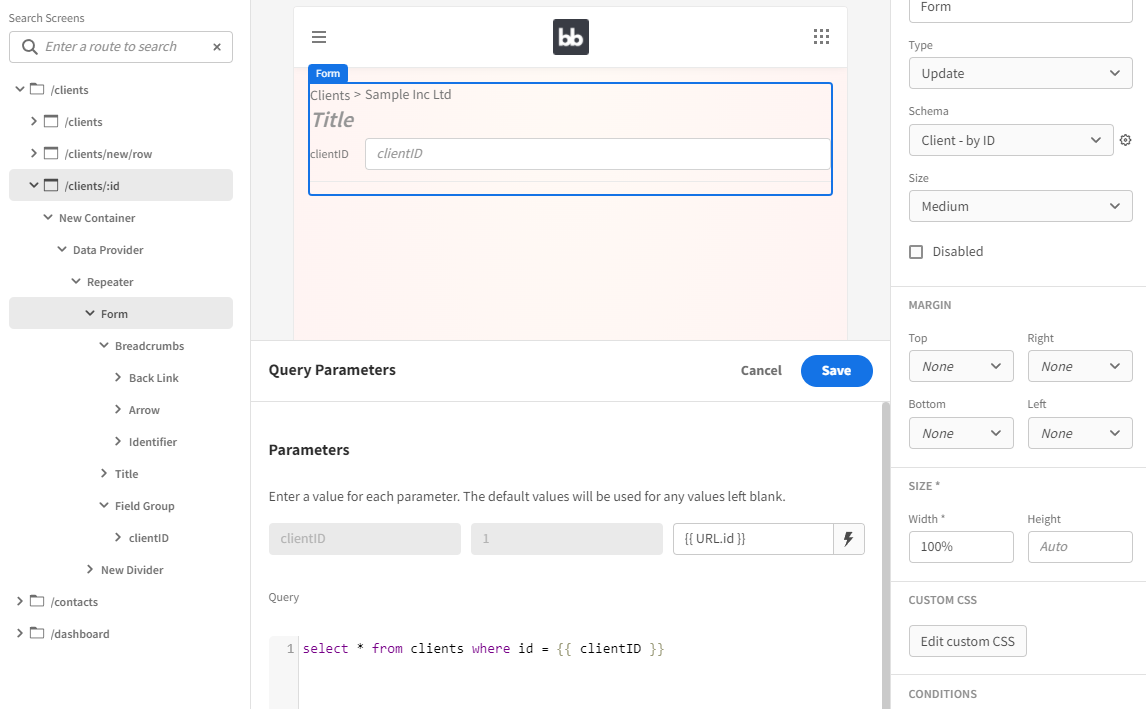Click the clientID field in the preview
The image size is (1146, 709).
click(x=597, y=153)
